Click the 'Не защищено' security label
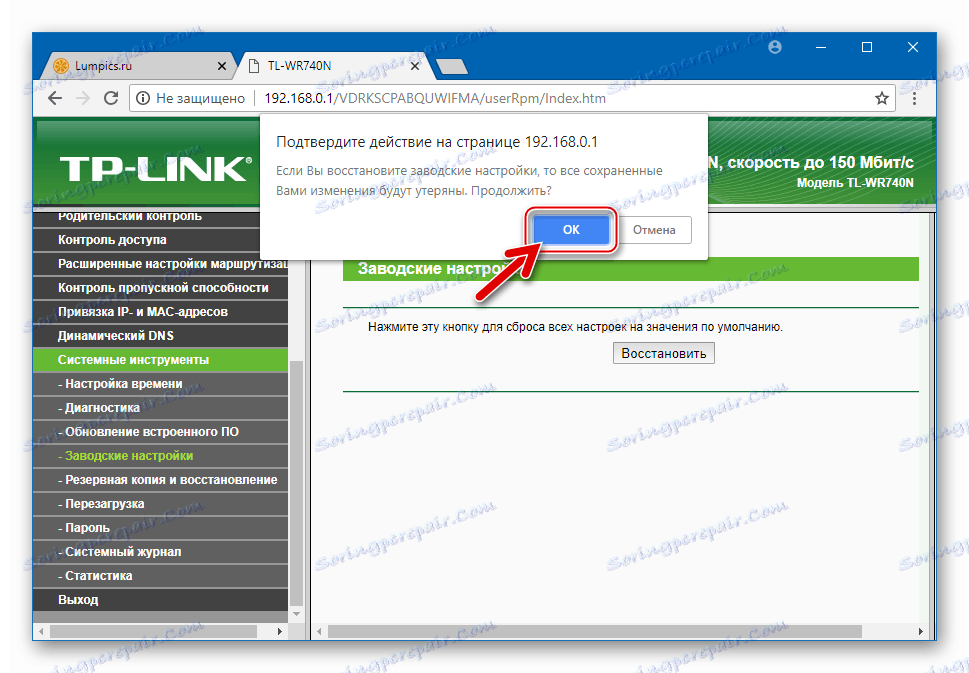This screenshot has width=969, height=673. click(200, 98)
